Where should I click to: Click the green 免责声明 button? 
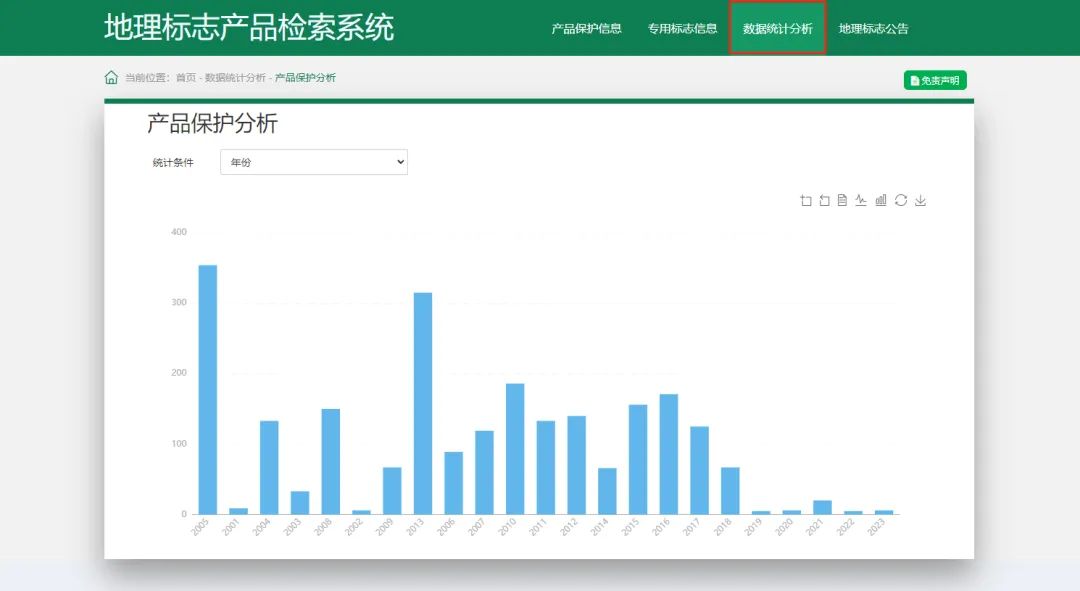(935, 81)
